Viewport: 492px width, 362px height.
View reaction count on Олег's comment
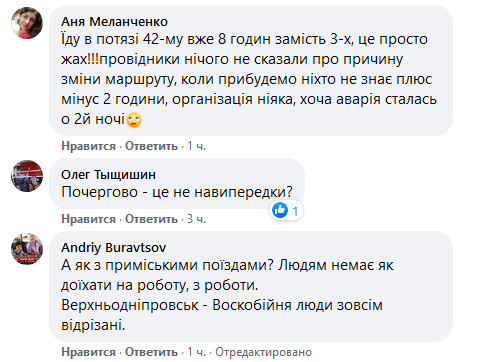(295, 211)
